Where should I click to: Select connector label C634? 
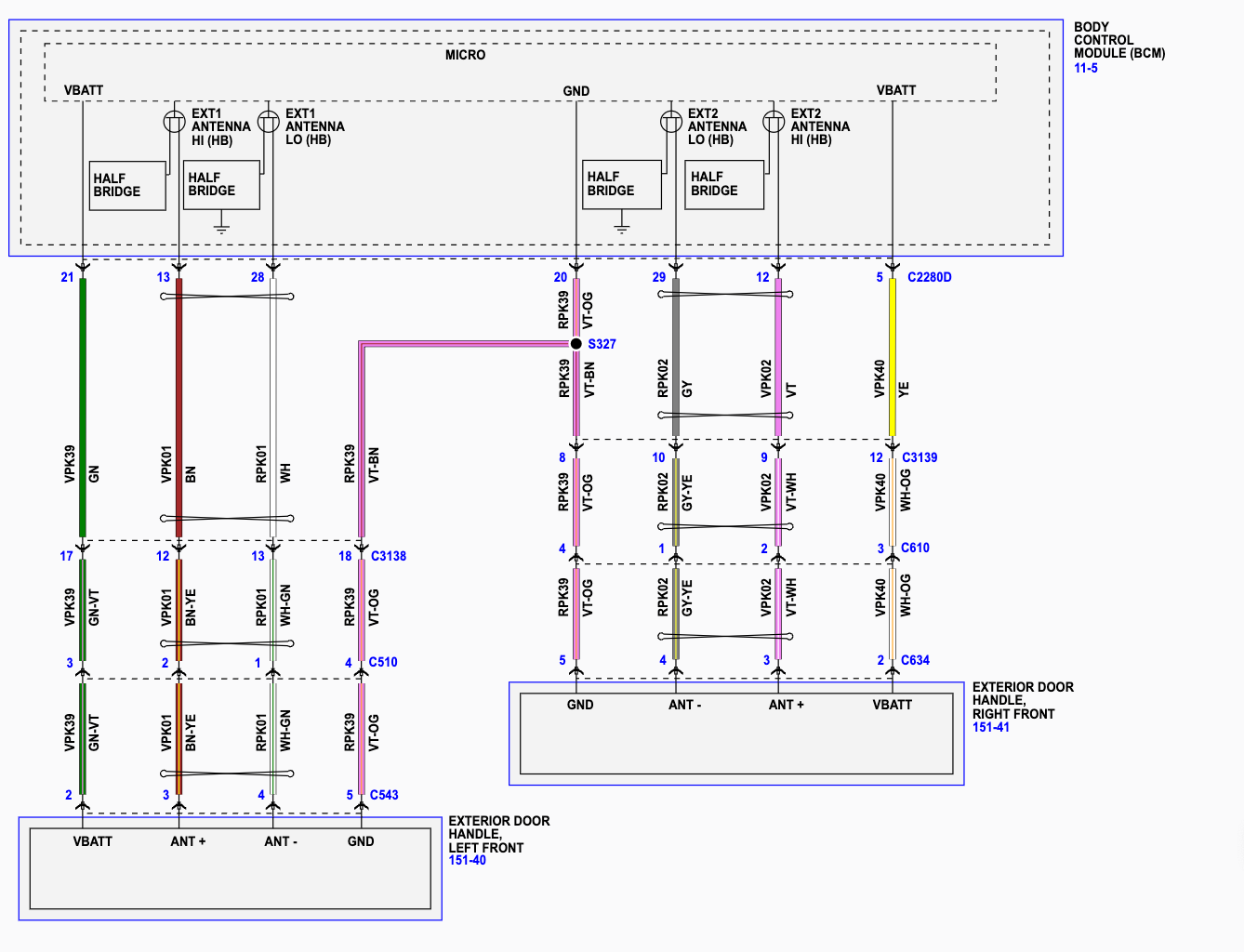click(915, 660)
